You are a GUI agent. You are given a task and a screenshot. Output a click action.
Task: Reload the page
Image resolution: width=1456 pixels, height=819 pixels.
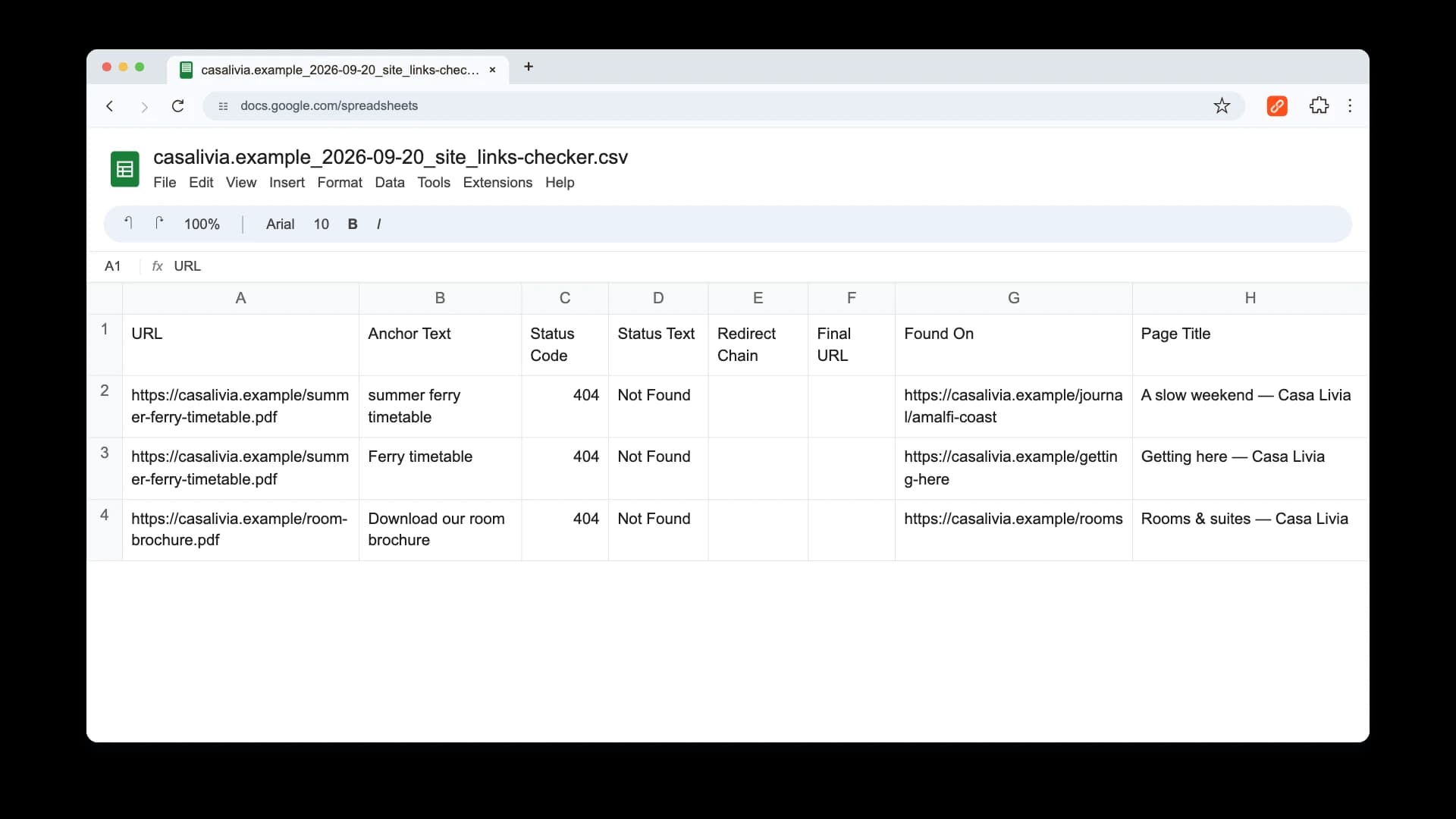(178, 106)
